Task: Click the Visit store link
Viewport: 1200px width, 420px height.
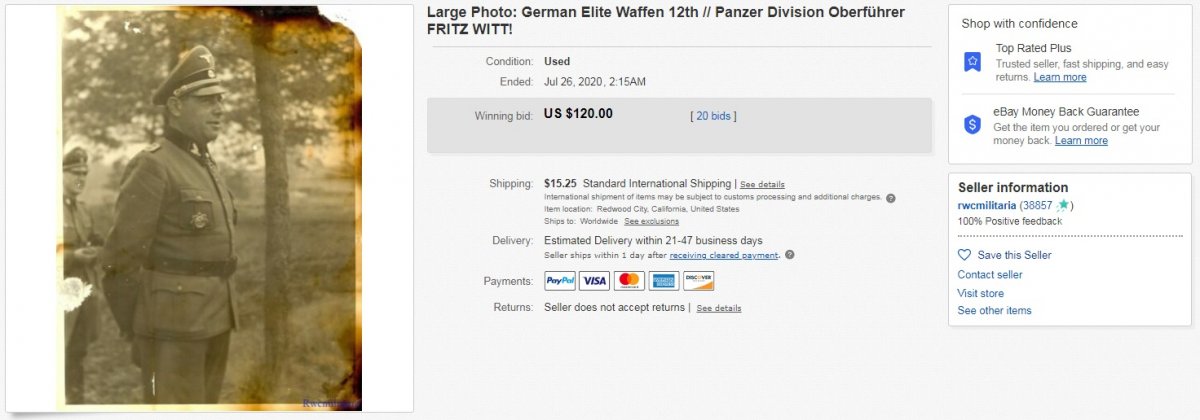Action: [x=981, y=293]
